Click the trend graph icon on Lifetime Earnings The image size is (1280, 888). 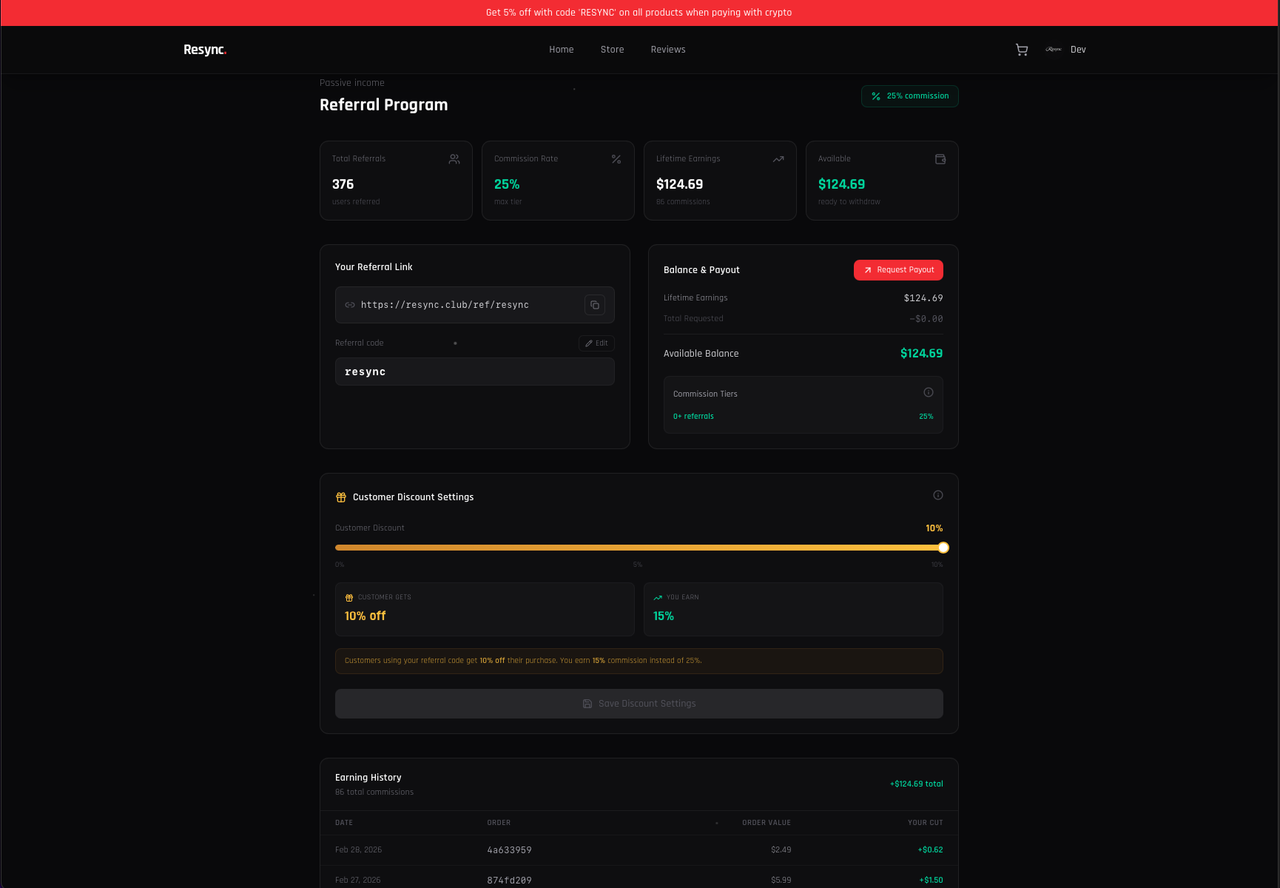pyautogui.click(x=778, y=158)
